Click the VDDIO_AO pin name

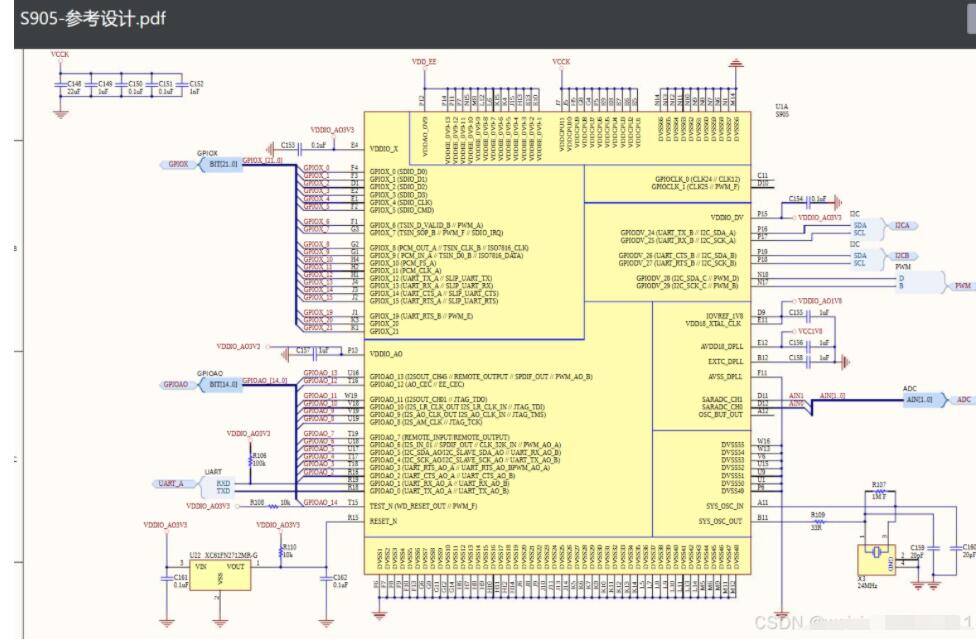386,354
